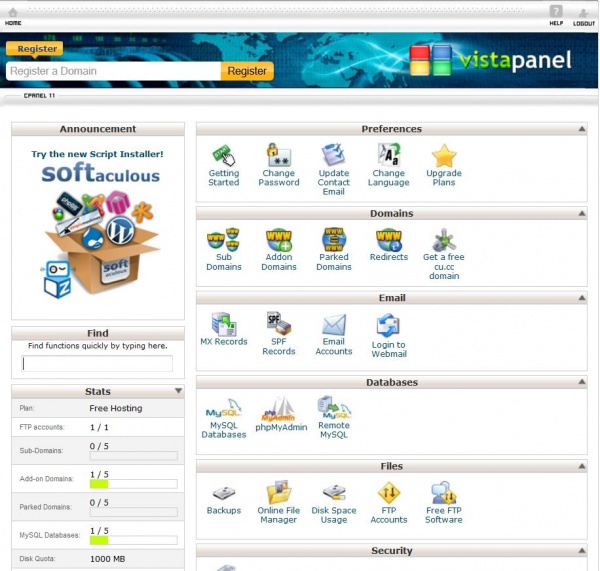Viewport: 600px width, 571px height.
Task: Select the Register tab above the domain field
Action: [35, 49]
